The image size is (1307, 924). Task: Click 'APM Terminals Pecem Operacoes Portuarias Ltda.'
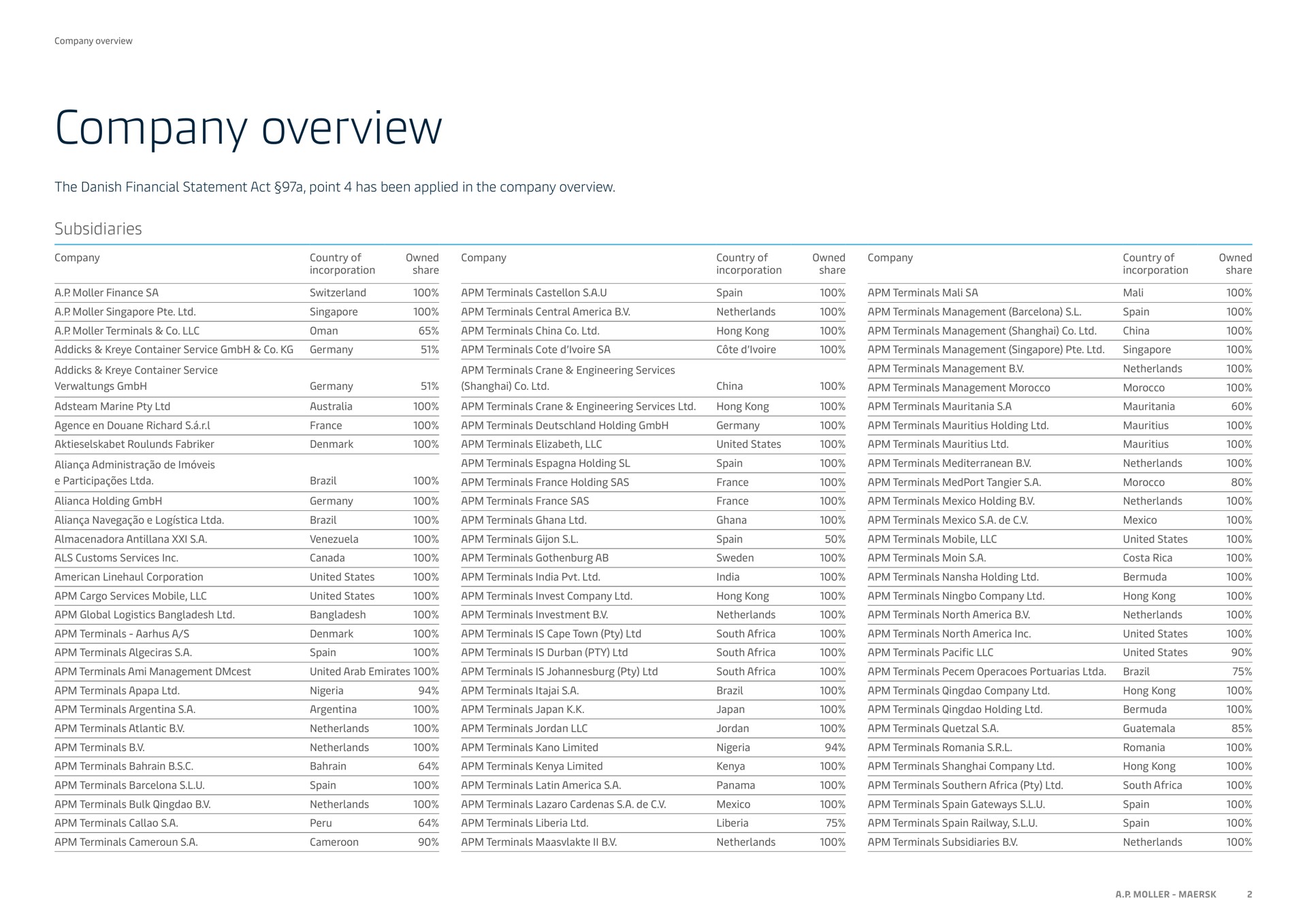pyautogui.click(x=987, y=672)
